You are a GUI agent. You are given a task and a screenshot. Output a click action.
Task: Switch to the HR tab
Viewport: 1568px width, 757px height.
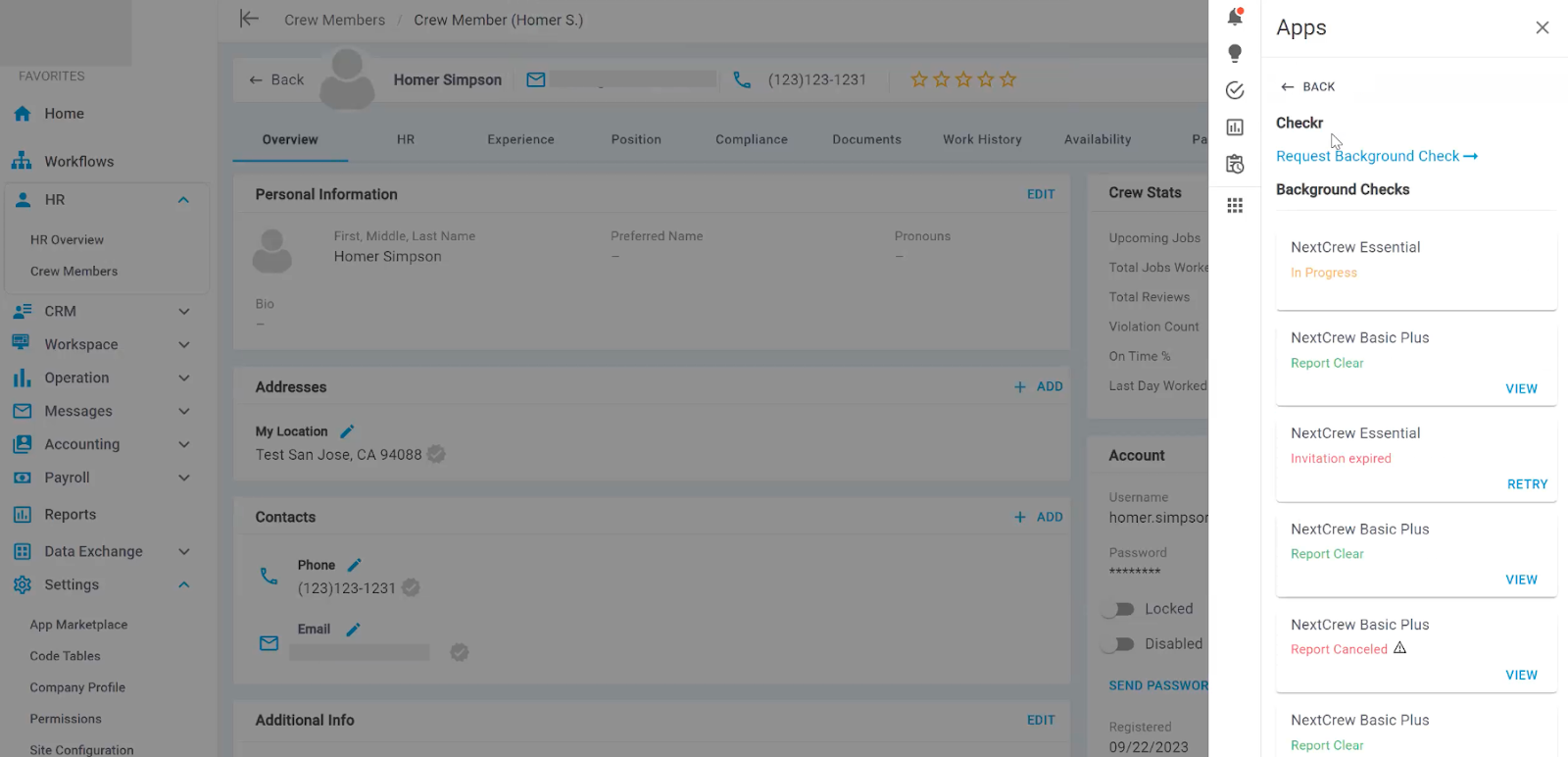coord(406,139)
